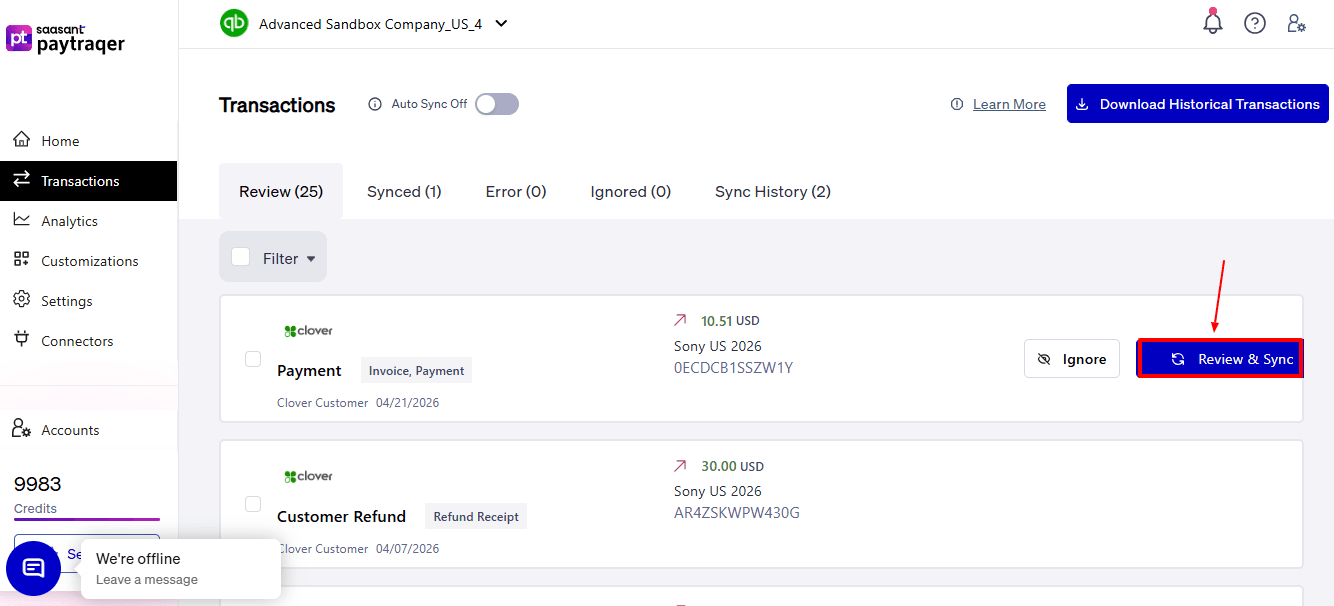Viewport: 1334px width, 606px height.
Task: Select the Payment transaction checkbox
Action: point(253,359)
